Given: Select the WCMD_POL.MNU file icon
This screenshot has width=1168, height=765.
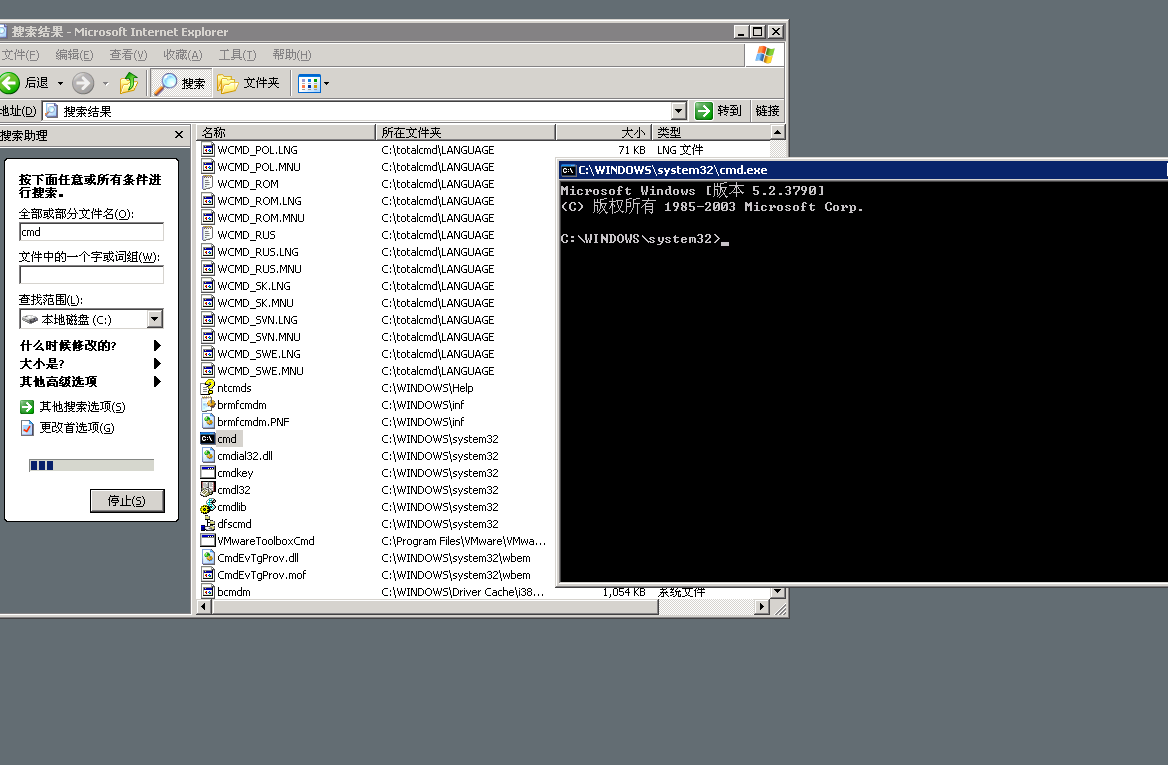Looking at the screenshot, I should [208, 167].
